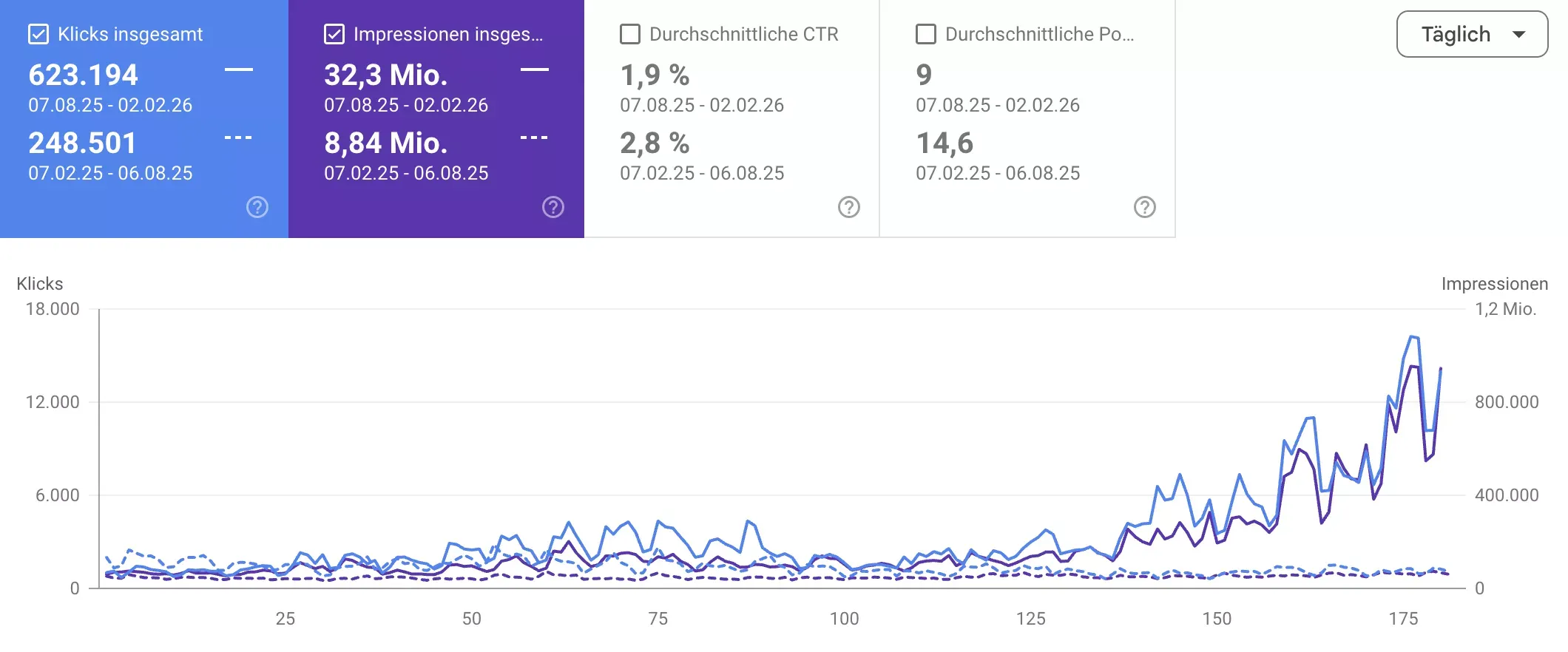
Task: Click the help icon on Impressionen card
Action: tap(553, 208)
